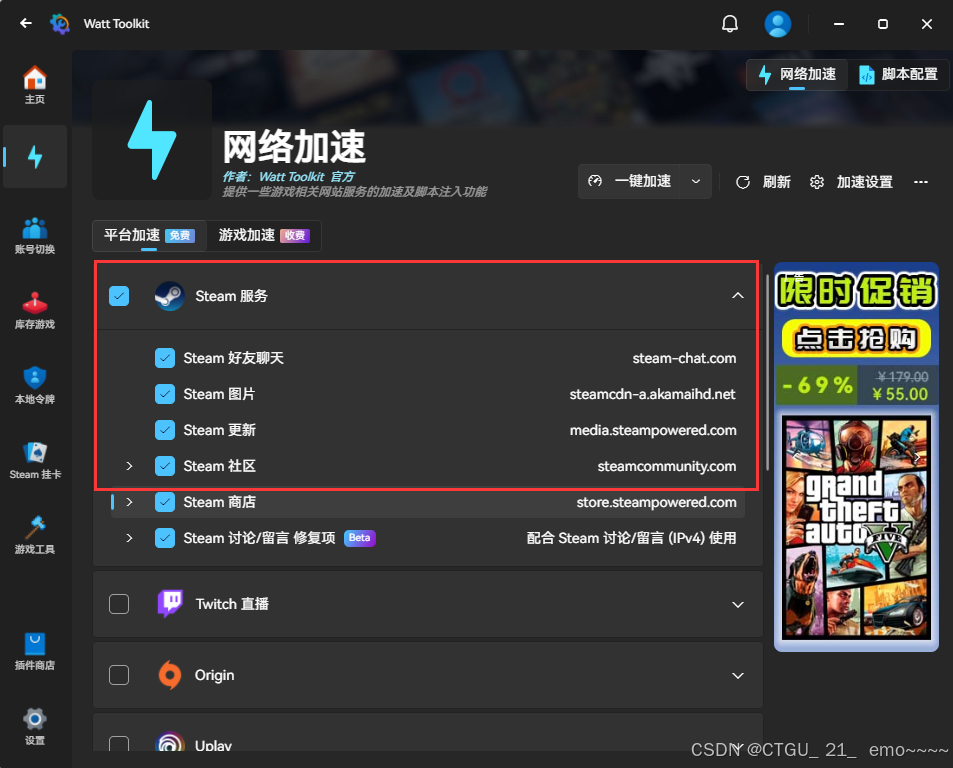Click the Beta badge

tap(360, 538)
